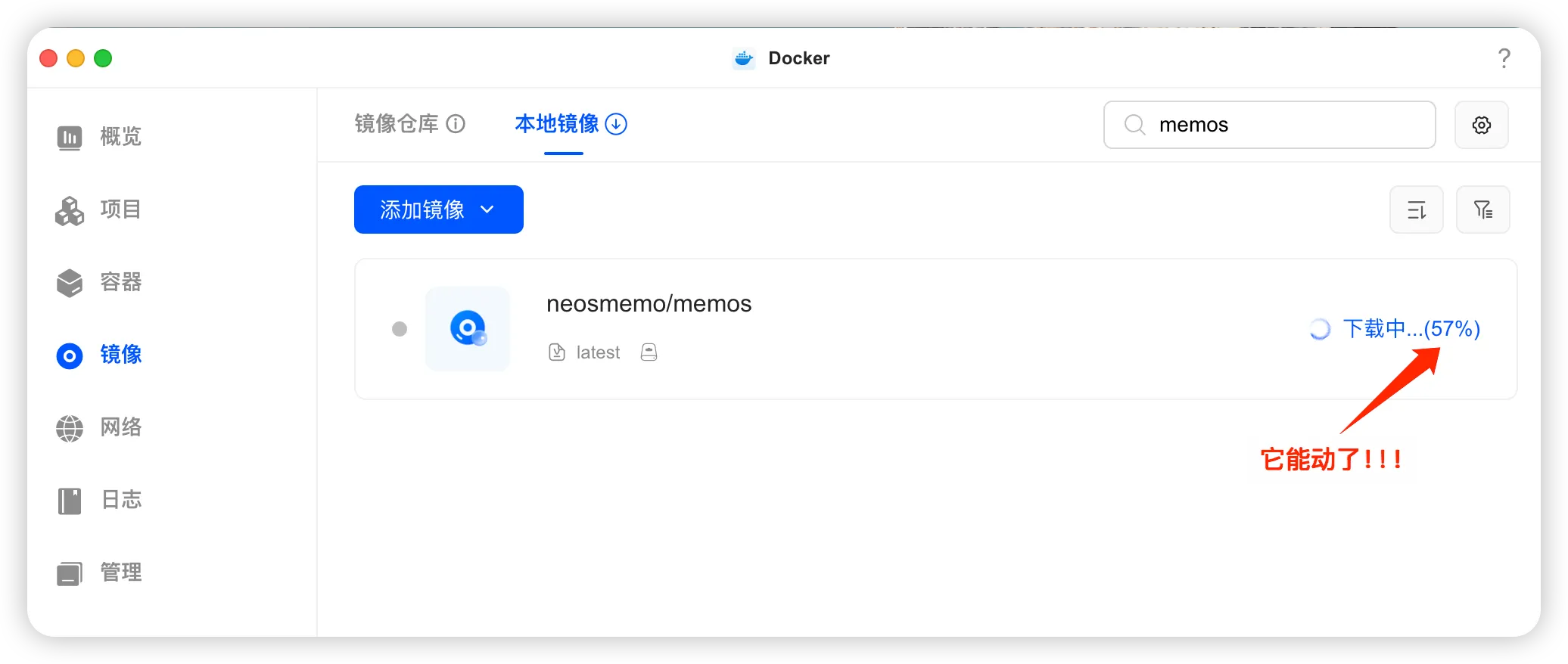Click the 镜像 disc icon in sidebar
This screenshot has width=1568, height=664.
pos(70,355)
